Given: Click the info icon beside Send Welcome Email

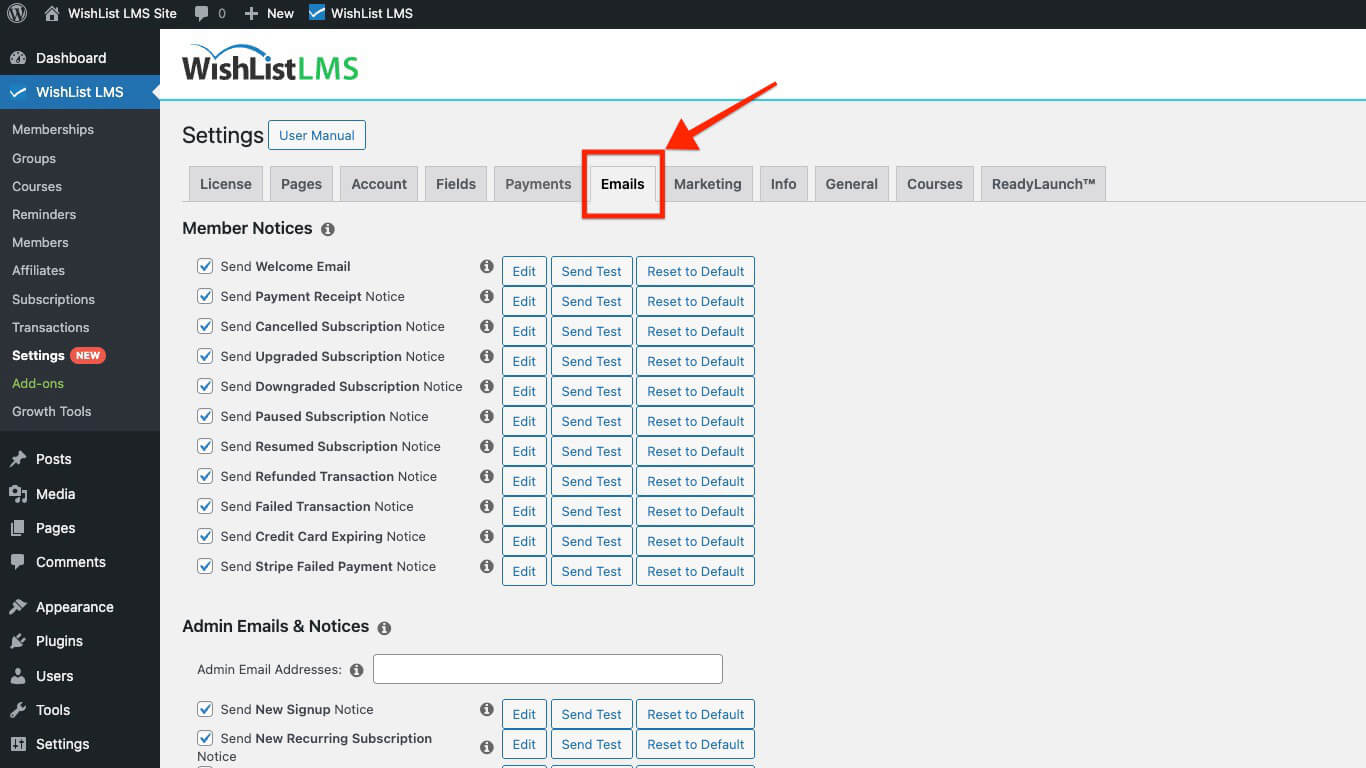Looking at the screenshot, I should [x=486, y=266].
